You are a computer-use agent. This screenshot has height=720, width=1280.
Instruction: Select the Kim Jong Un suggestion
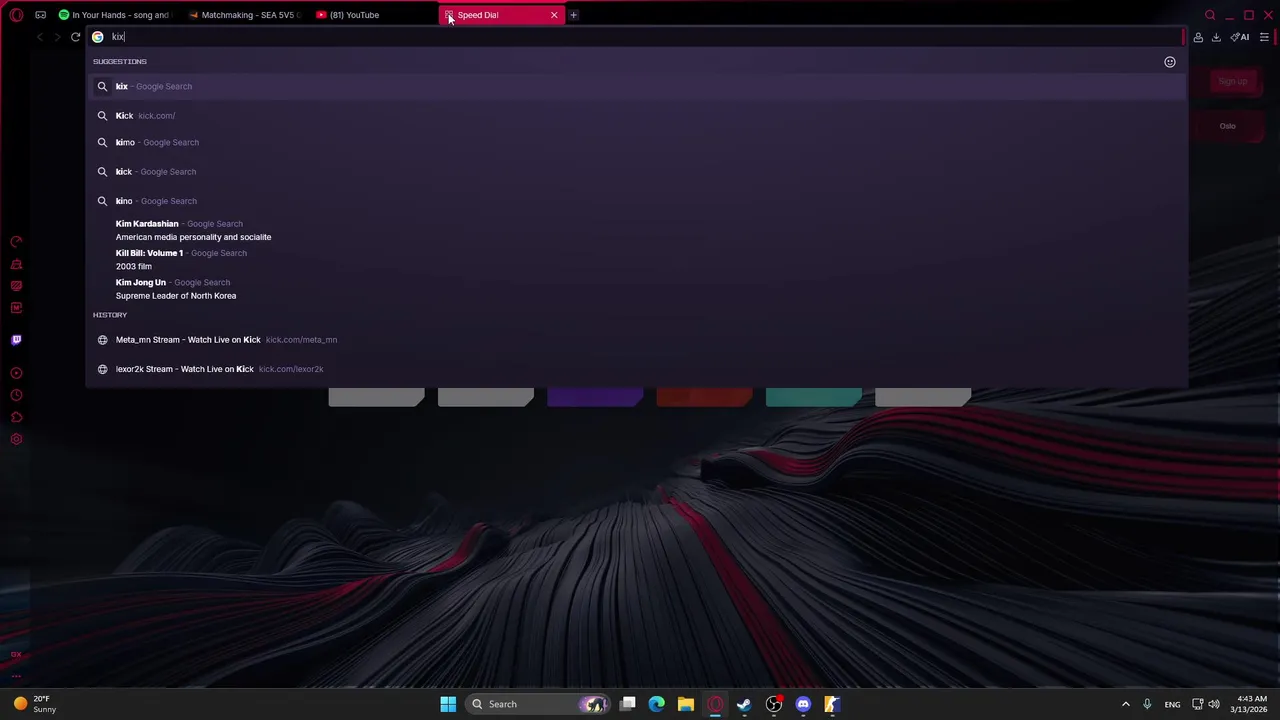tap(636, 289)
